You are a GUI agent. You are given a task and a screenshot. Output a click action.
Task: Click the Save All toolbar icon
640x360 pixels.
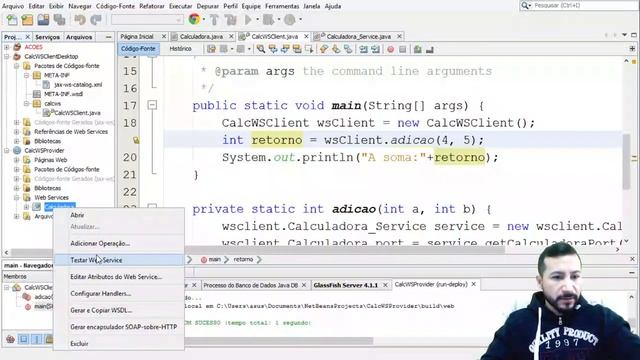click(x=60, y=20)
